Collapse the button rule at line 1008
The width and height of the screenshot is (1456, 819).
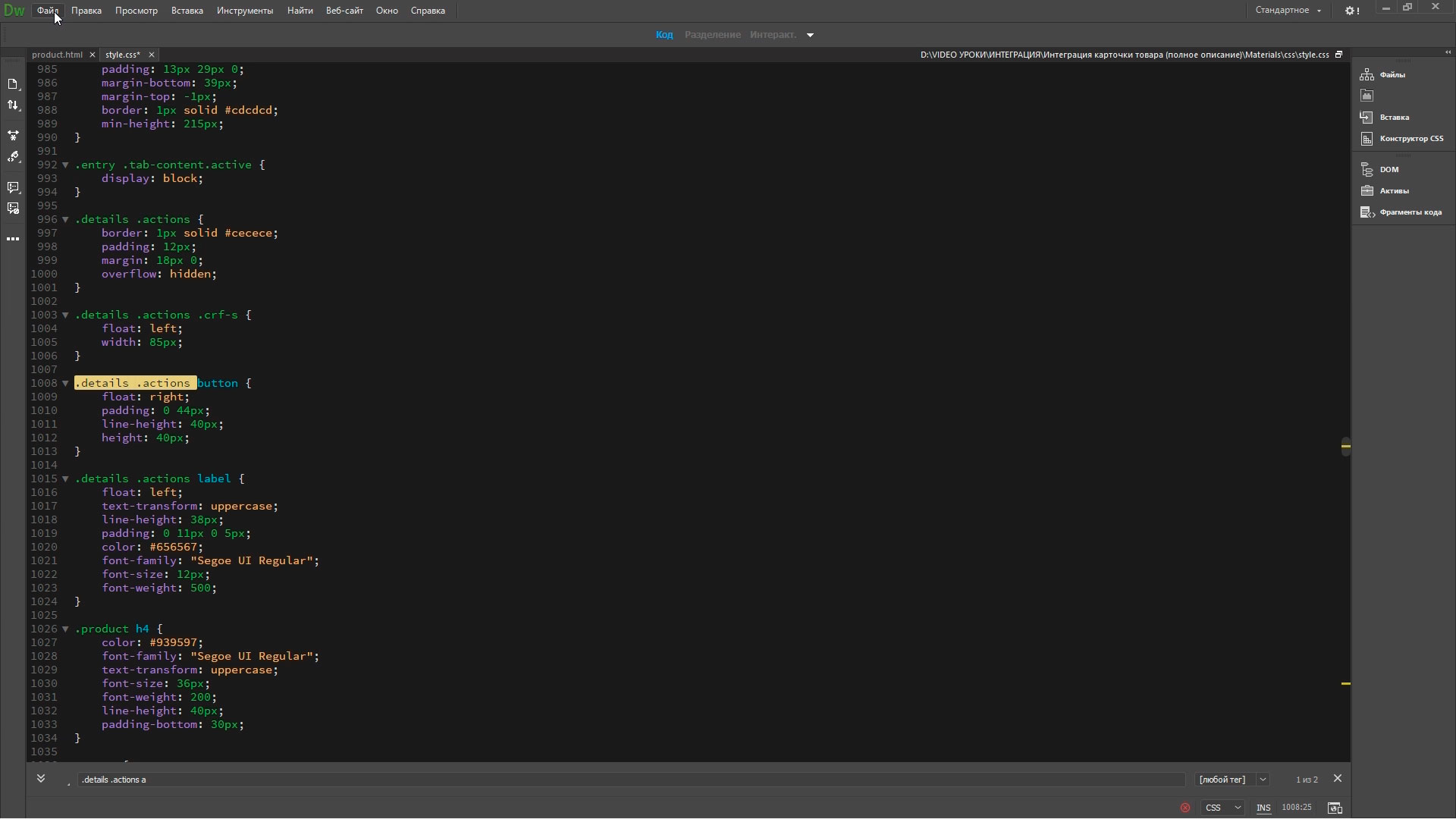pos(65,383)
